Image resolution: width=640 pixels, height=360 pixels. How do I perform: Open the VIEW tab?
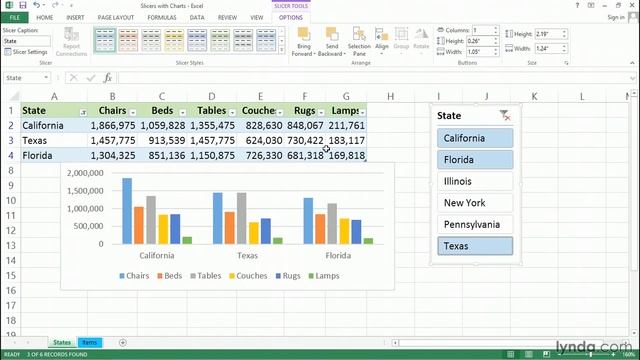coord(257,18)
